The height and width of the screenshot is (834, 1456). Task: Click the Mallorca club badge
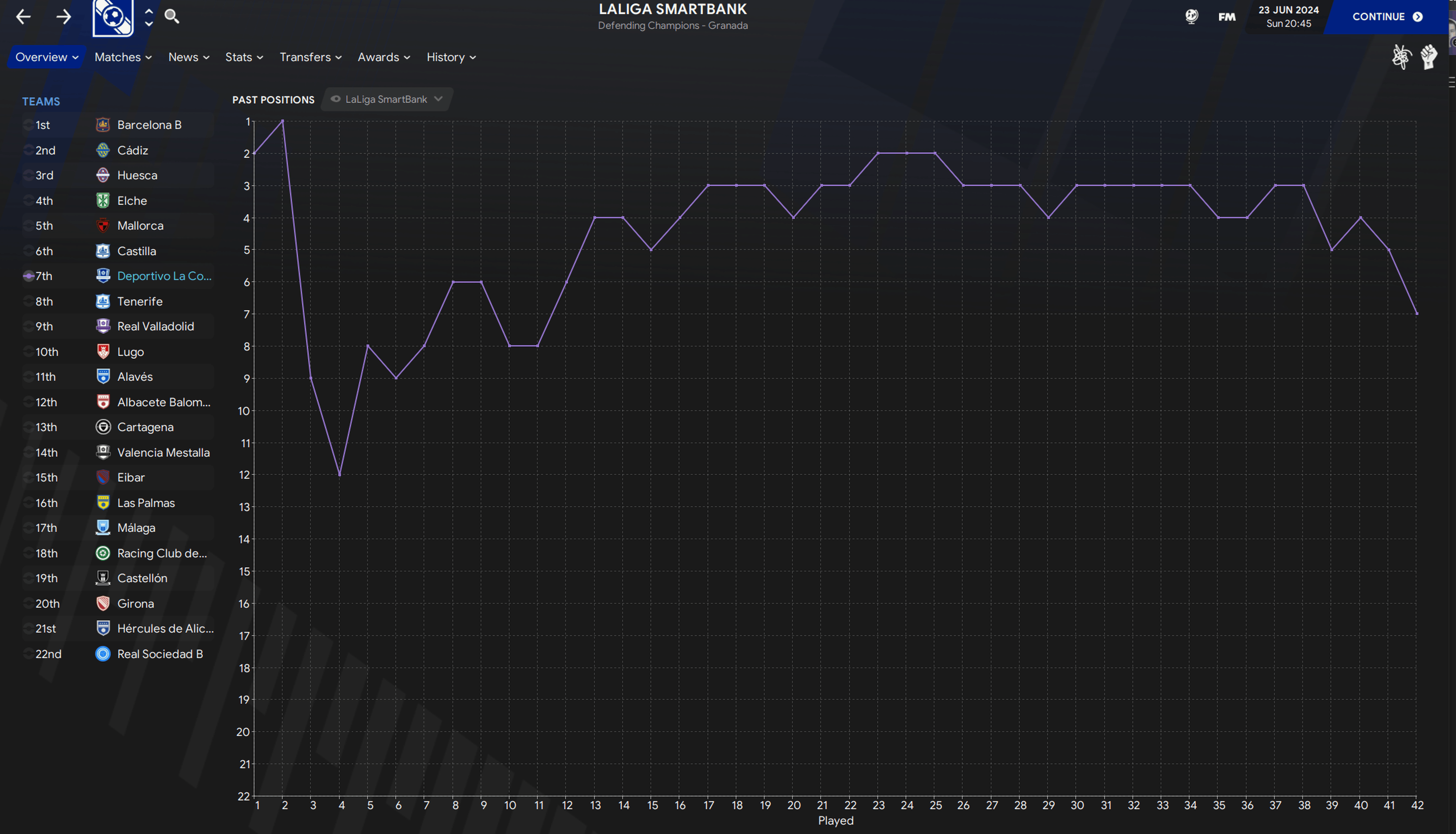103,226
